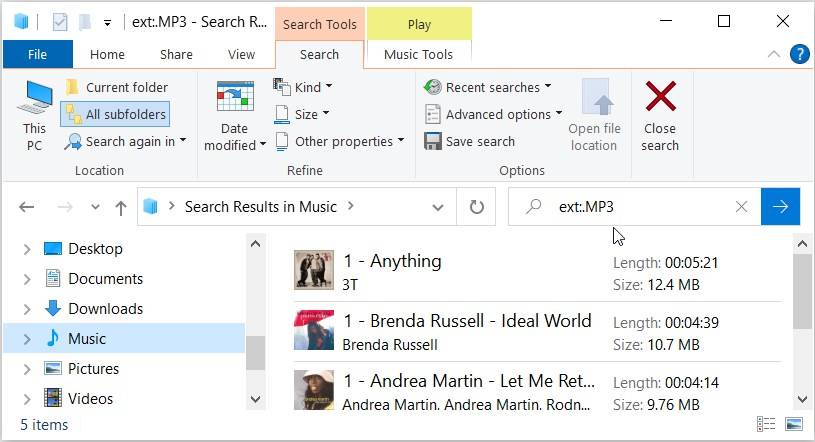815x442 pixels.
Task: Click the Open file location button
Action: click(594, 115)
